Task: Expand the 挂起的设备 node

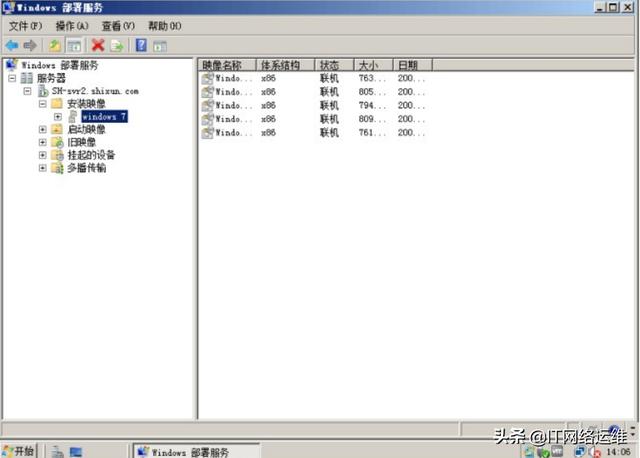Action: (x=42, y=155)
